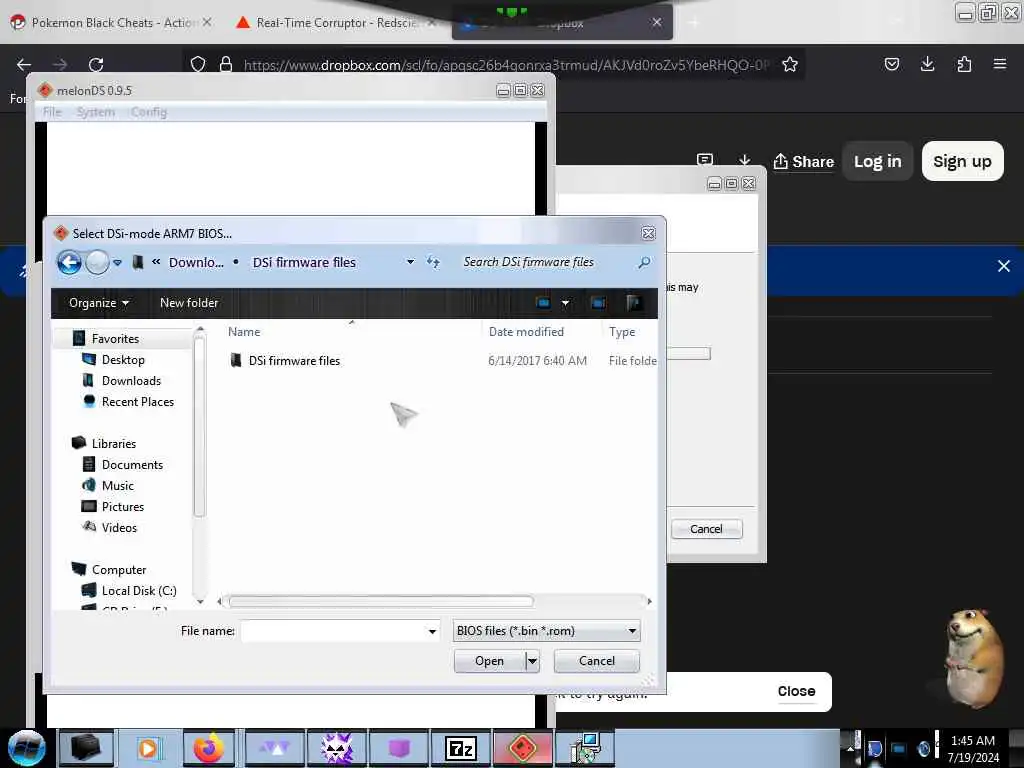Open 7-Zip from taskbar
Image resolution: width=1024 pixels, height=768 pixels.
(461, 748)
